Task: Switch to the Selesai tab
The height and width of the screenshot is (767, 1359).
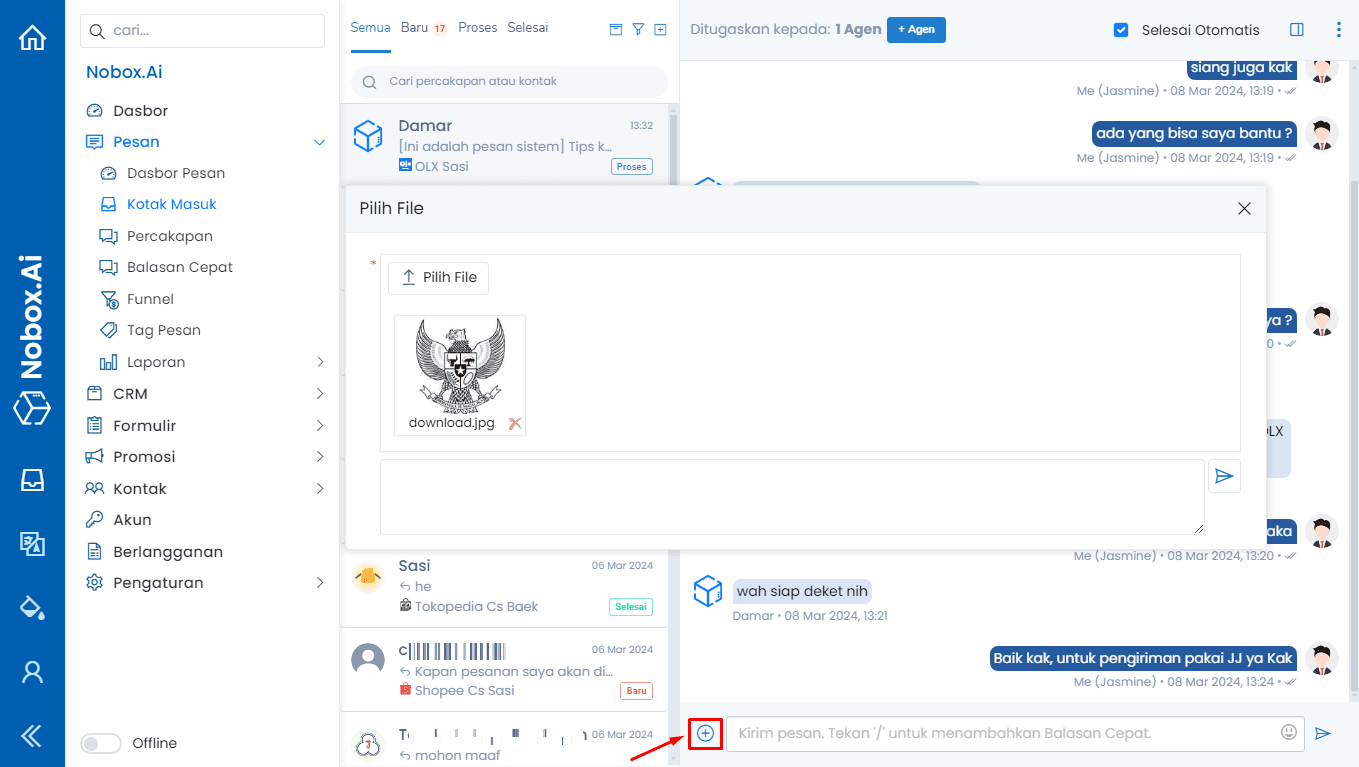Action: coord(527,28)
